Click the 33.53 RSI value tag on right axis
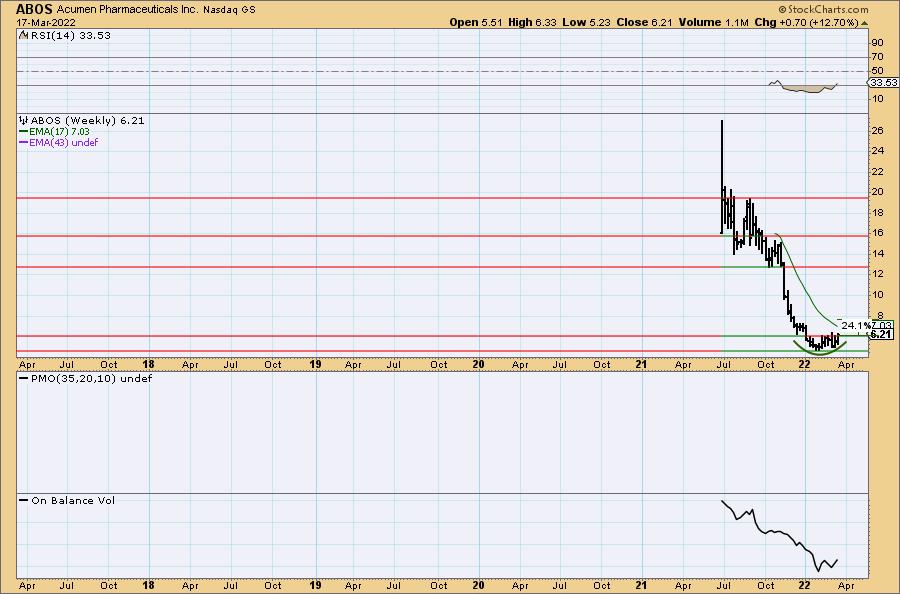 (883, 83)
